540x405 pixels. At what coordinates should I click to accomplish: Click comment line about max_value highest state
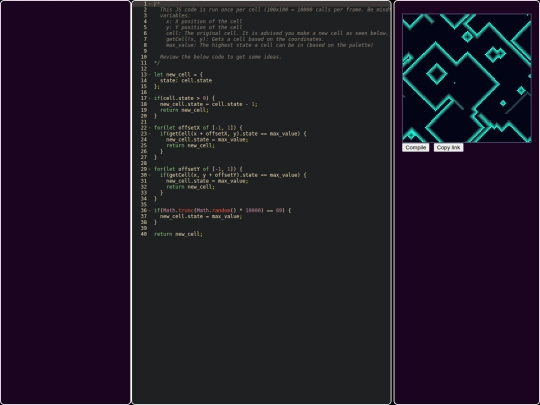pos(270,45)
